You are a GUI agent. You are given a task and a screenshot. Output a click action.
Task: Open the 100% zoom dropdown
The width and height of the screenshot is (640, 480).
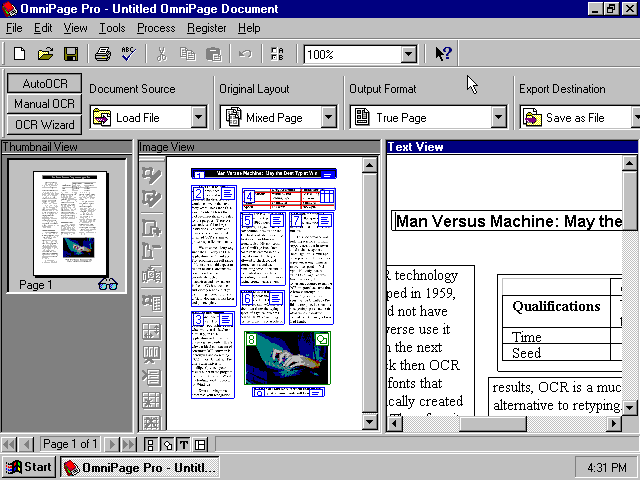(409, 54)
